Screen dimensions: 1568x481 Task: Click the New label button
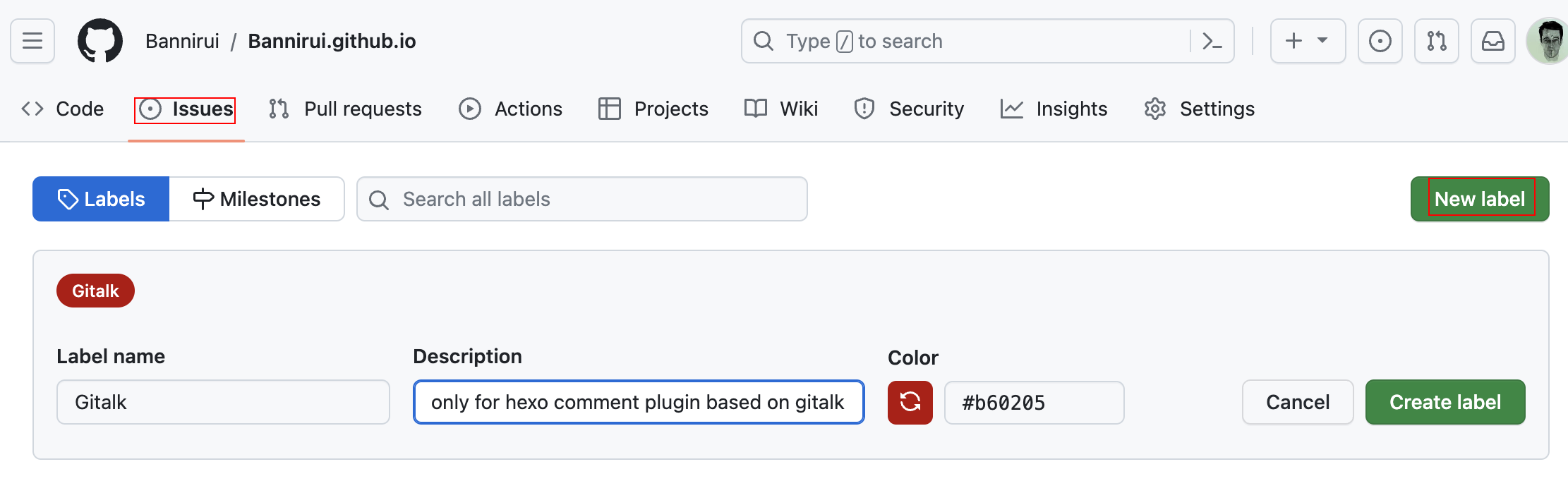click(1479, 199)
